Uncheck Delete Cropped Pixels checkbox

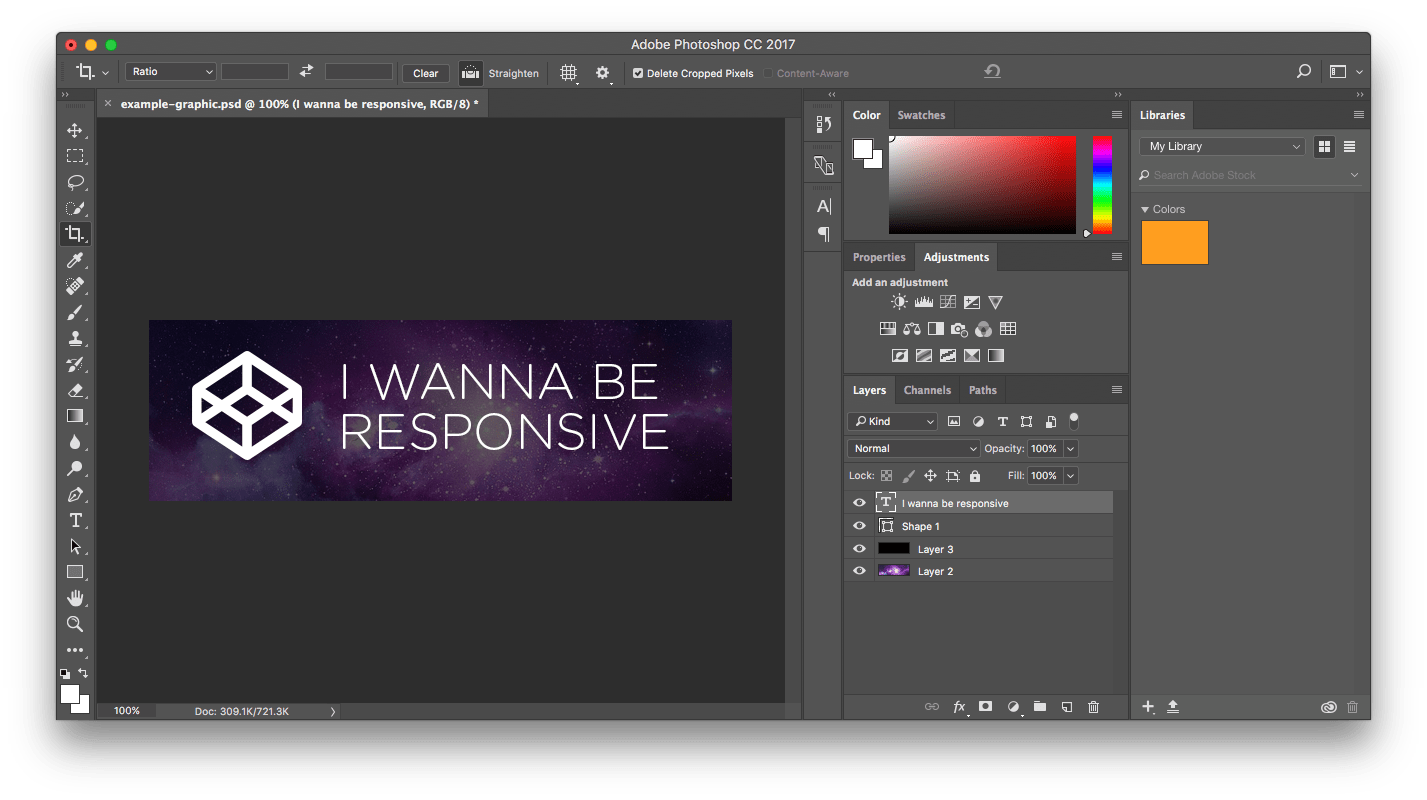638,73
